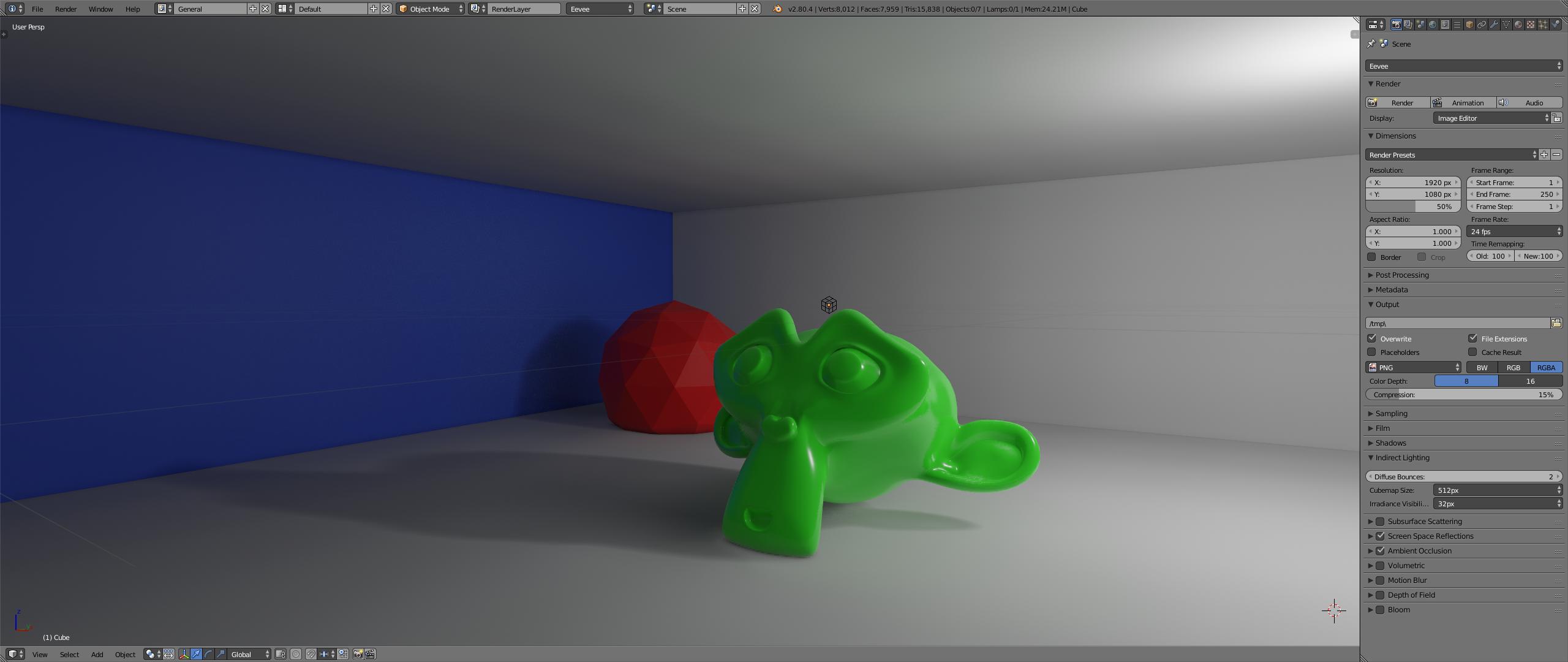The image size is (1568, 662).
Task: Enable the snap magnet in the viewport header
Action: tap(311, 654)
